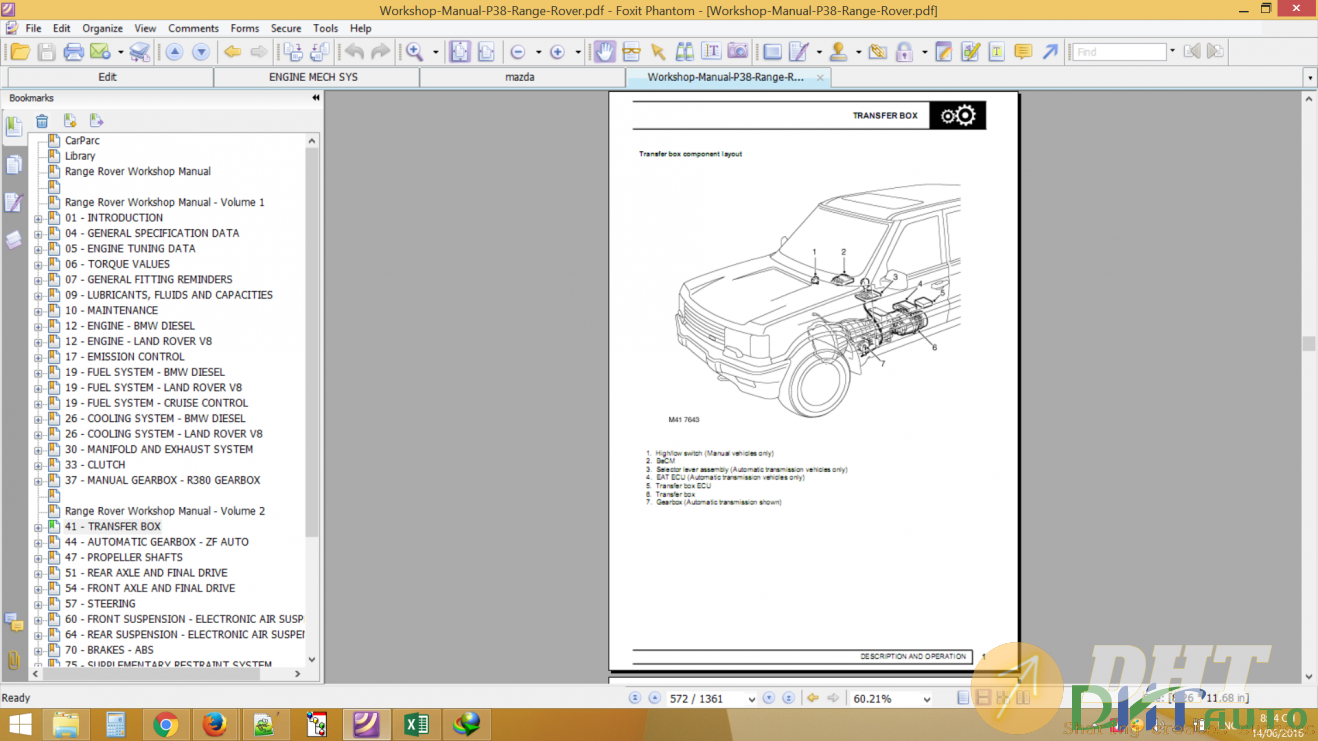Open the Pages panel in left sidebar

[x=14, y=164]
